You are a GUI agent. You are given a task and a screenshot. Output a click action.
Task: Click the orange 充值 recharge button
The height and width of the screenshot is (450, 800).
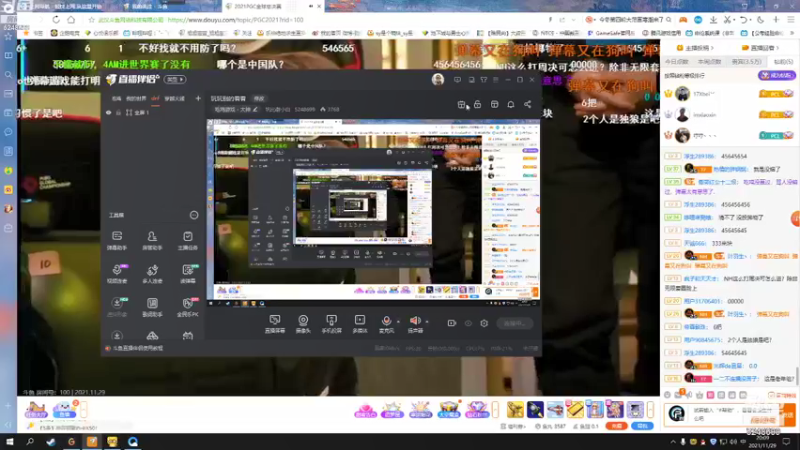[616, 426]
